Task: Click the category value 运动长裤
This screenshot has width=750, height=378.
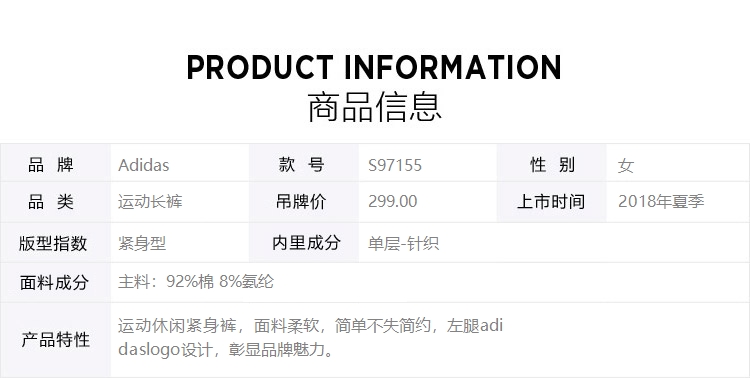Action: click(150, 202)
